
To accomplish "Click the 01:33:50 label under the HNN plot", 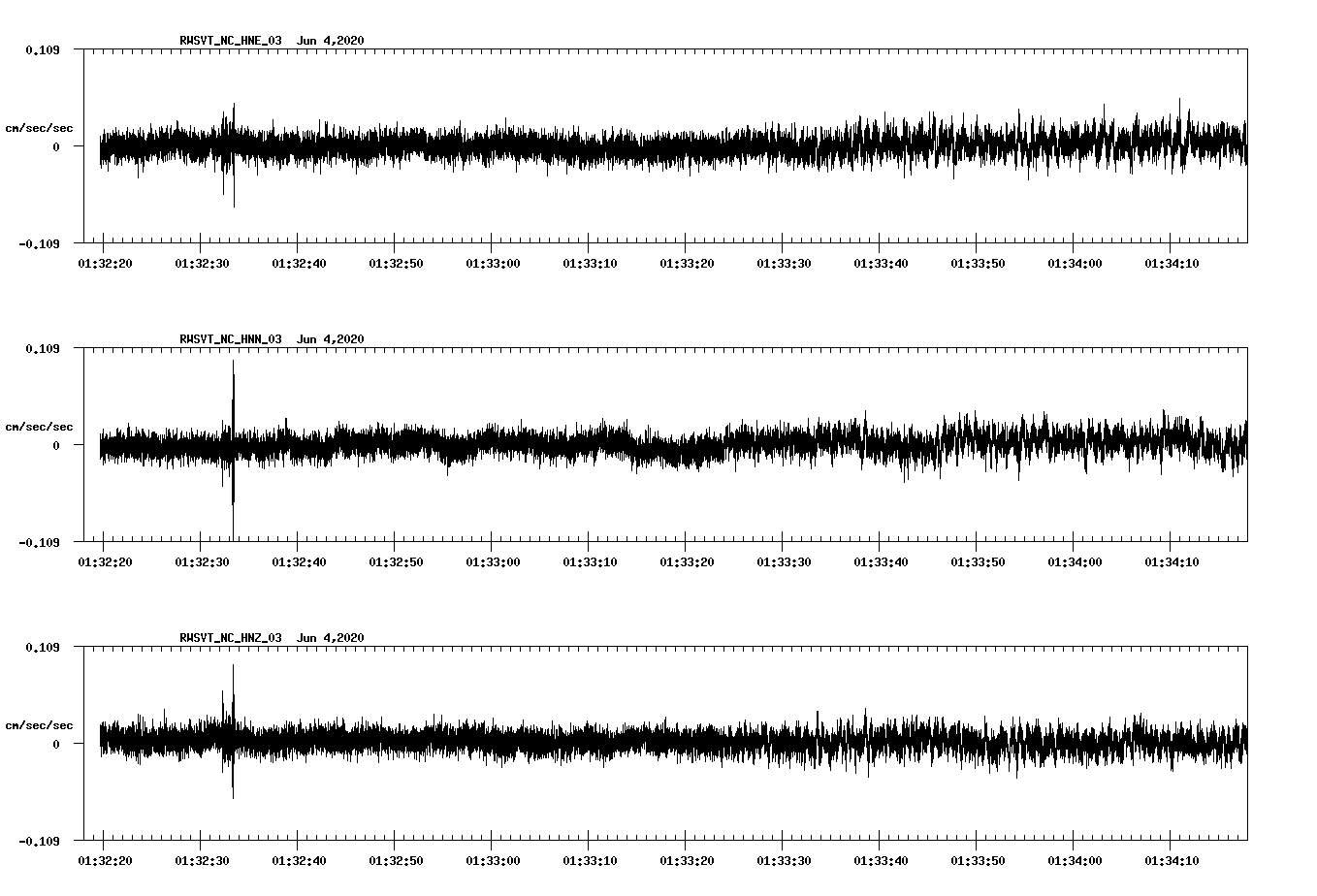I will 978,561.
